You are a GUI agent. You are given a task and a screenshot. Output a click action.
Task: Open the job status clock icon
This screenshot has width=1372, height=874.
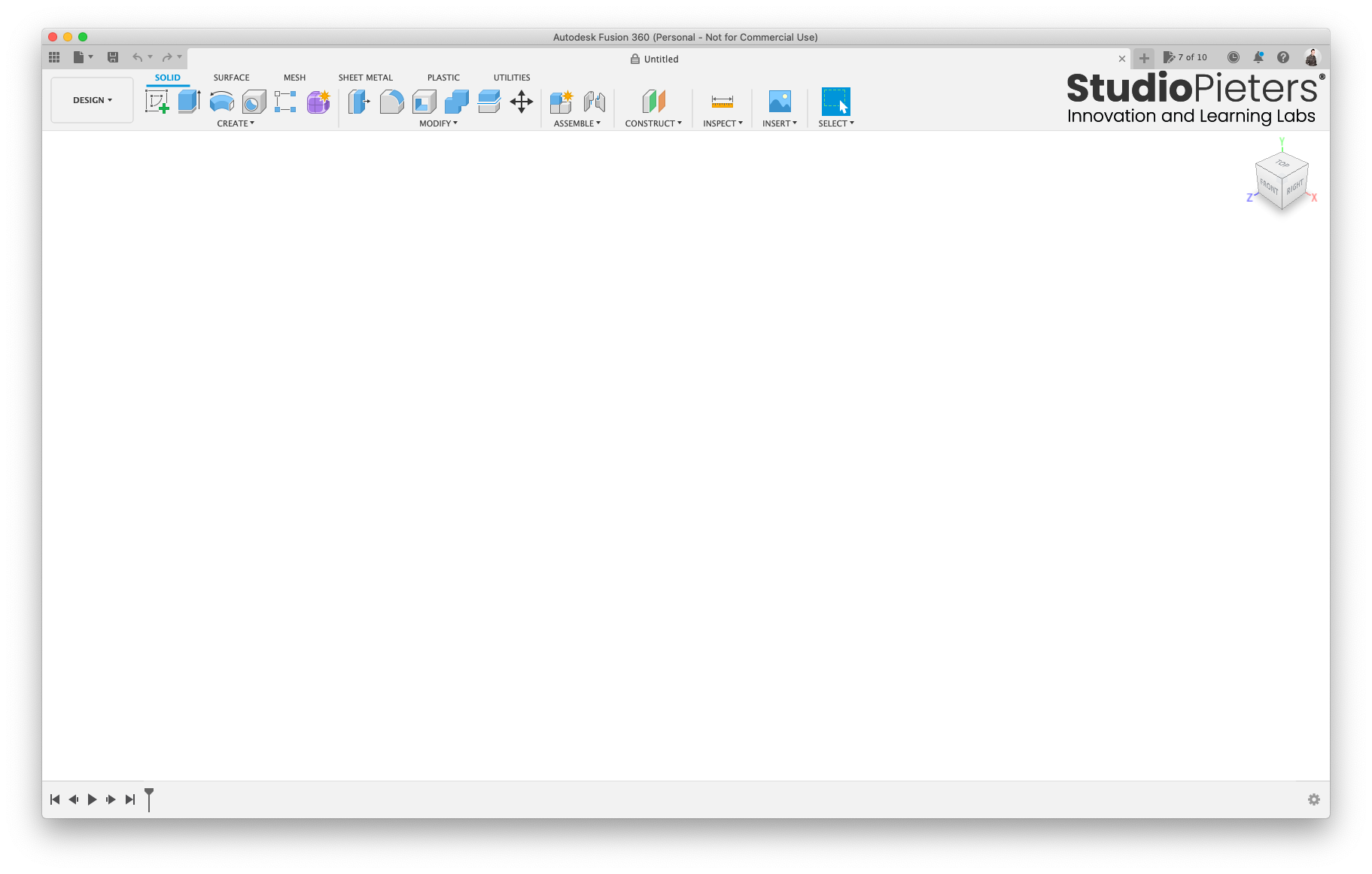pos(1233,57)
